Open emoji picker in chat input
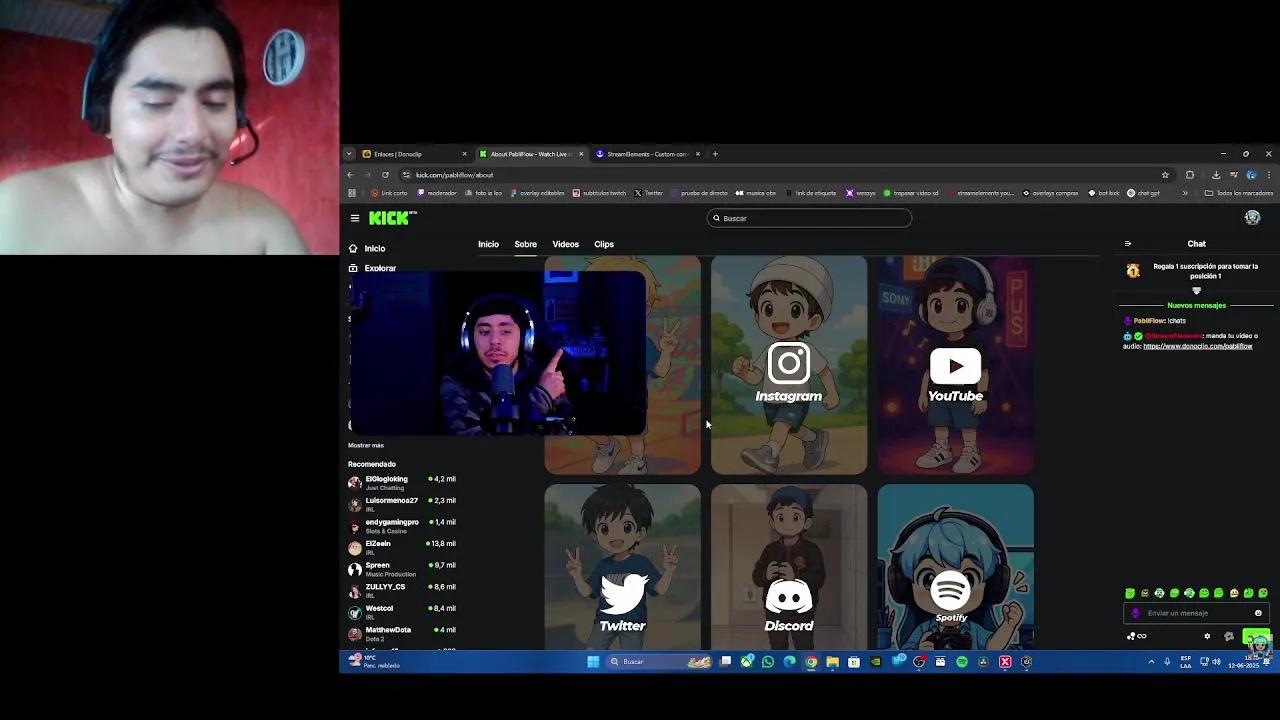This screenshot has height=720, width=1280. pyautogui.click(x=1258, y=613)
